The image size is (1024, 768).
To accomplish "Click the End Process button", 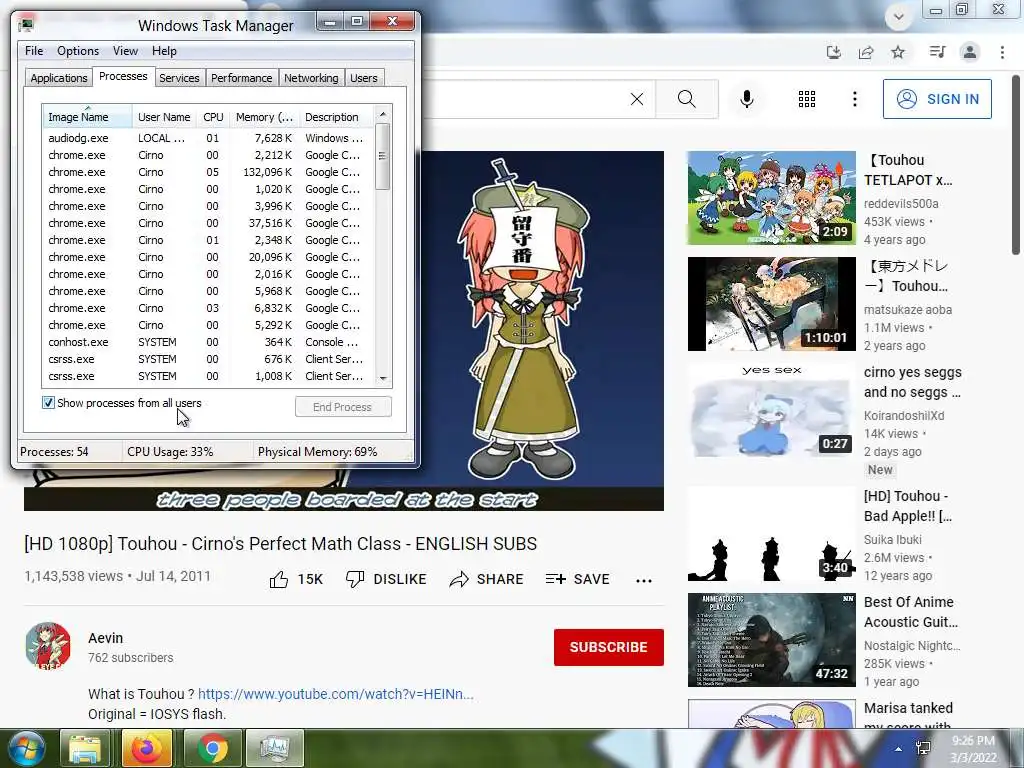I will pyautogui.click(x=343, y=407).
